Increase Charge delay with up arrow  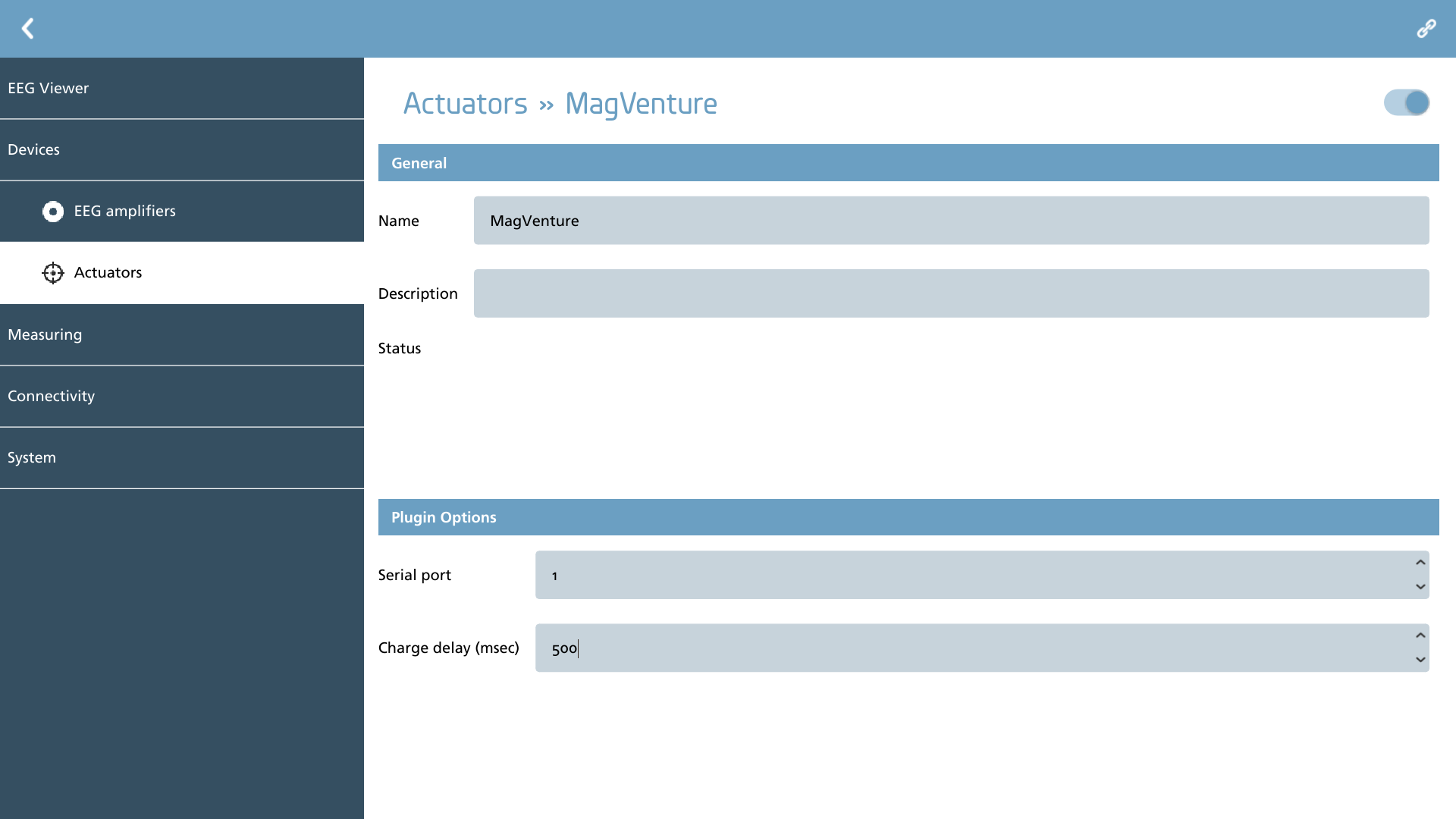[1420, 635]
